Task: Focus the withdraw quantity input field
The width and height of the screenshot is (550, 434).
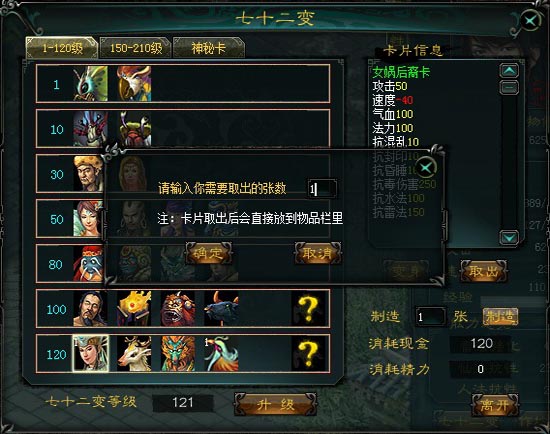Action: [x=322, y=189]
